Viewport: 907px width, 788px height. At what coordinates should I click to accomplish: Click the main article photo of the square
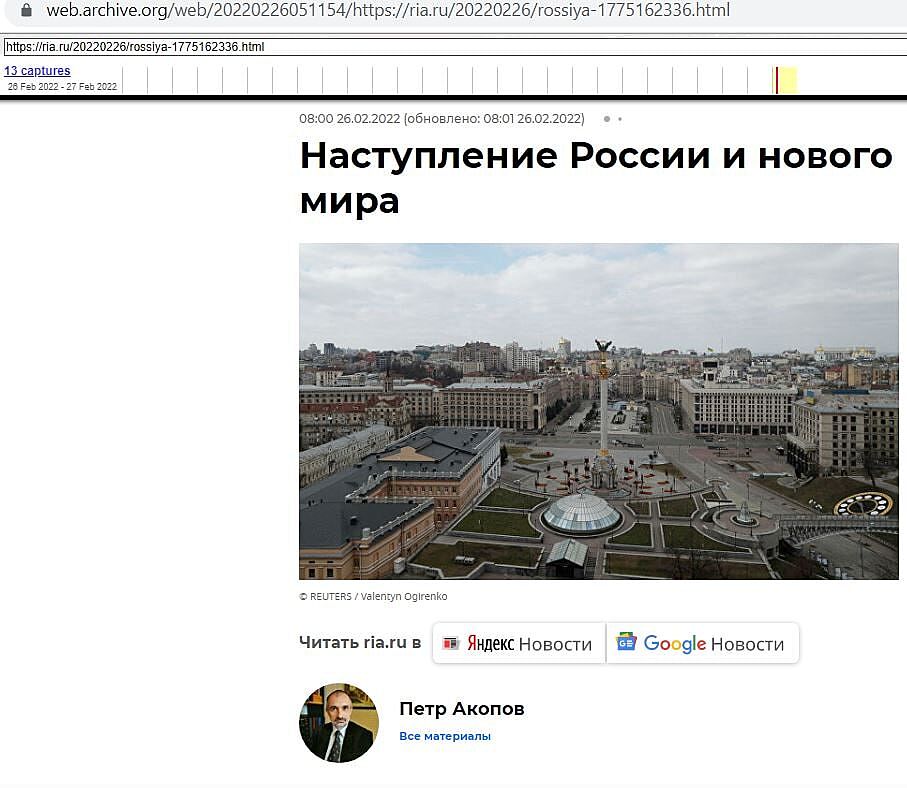pyautogui.click(x=598, y=411)
